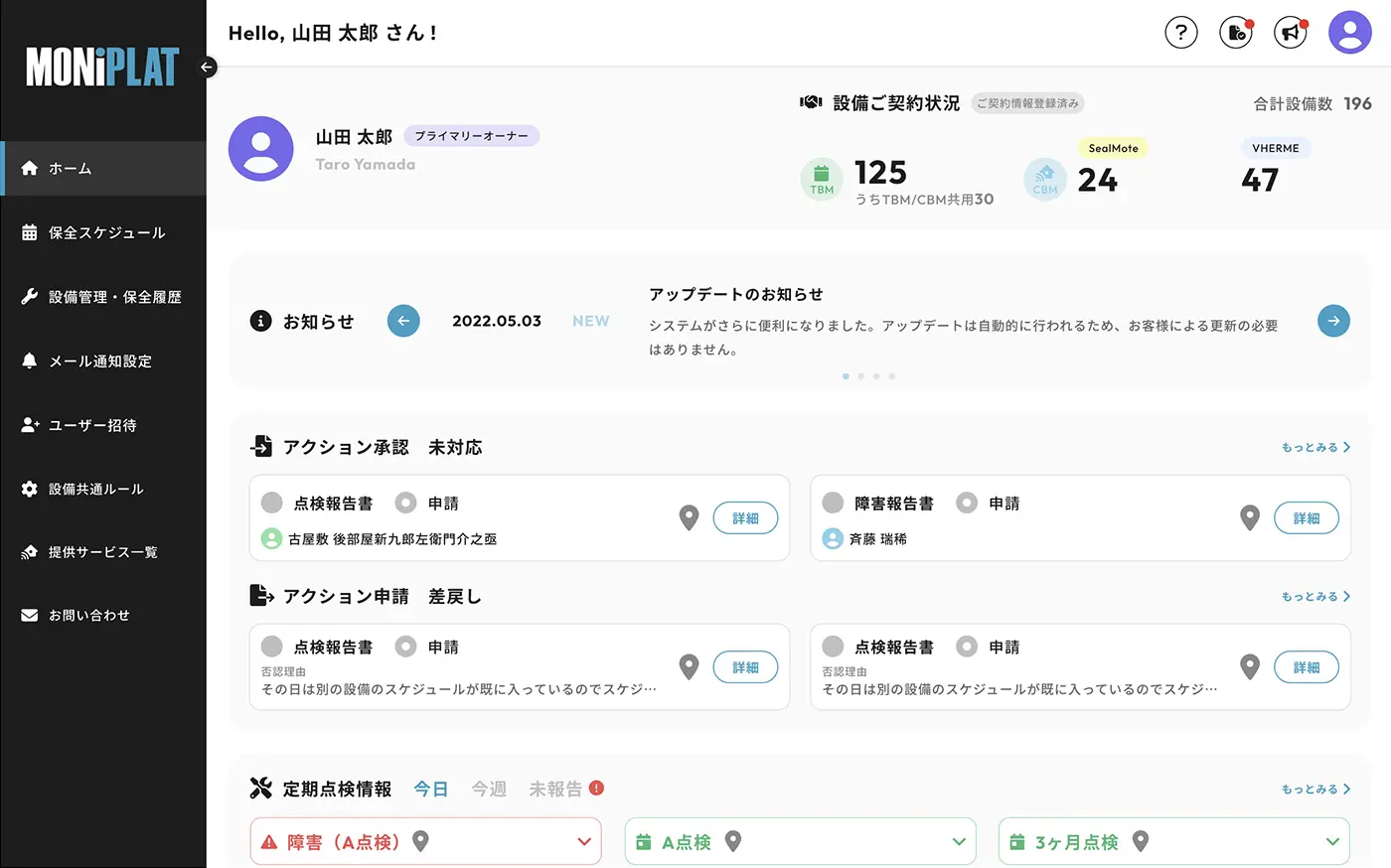The image size is (1391, 868).
Task: Open もっとみる in the アクション承認 section
Action: point(1314,447)
